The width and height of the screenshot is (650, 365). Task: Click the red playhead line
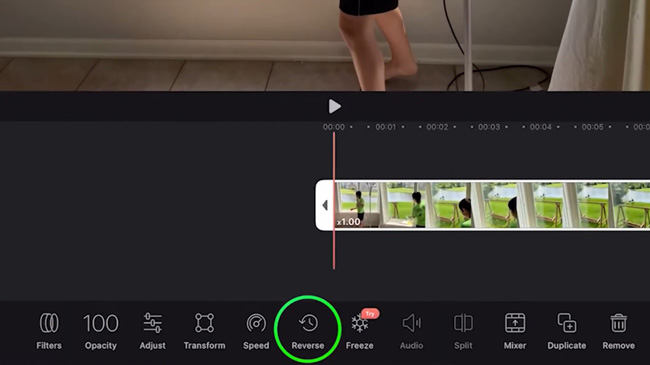coord(334,201)
